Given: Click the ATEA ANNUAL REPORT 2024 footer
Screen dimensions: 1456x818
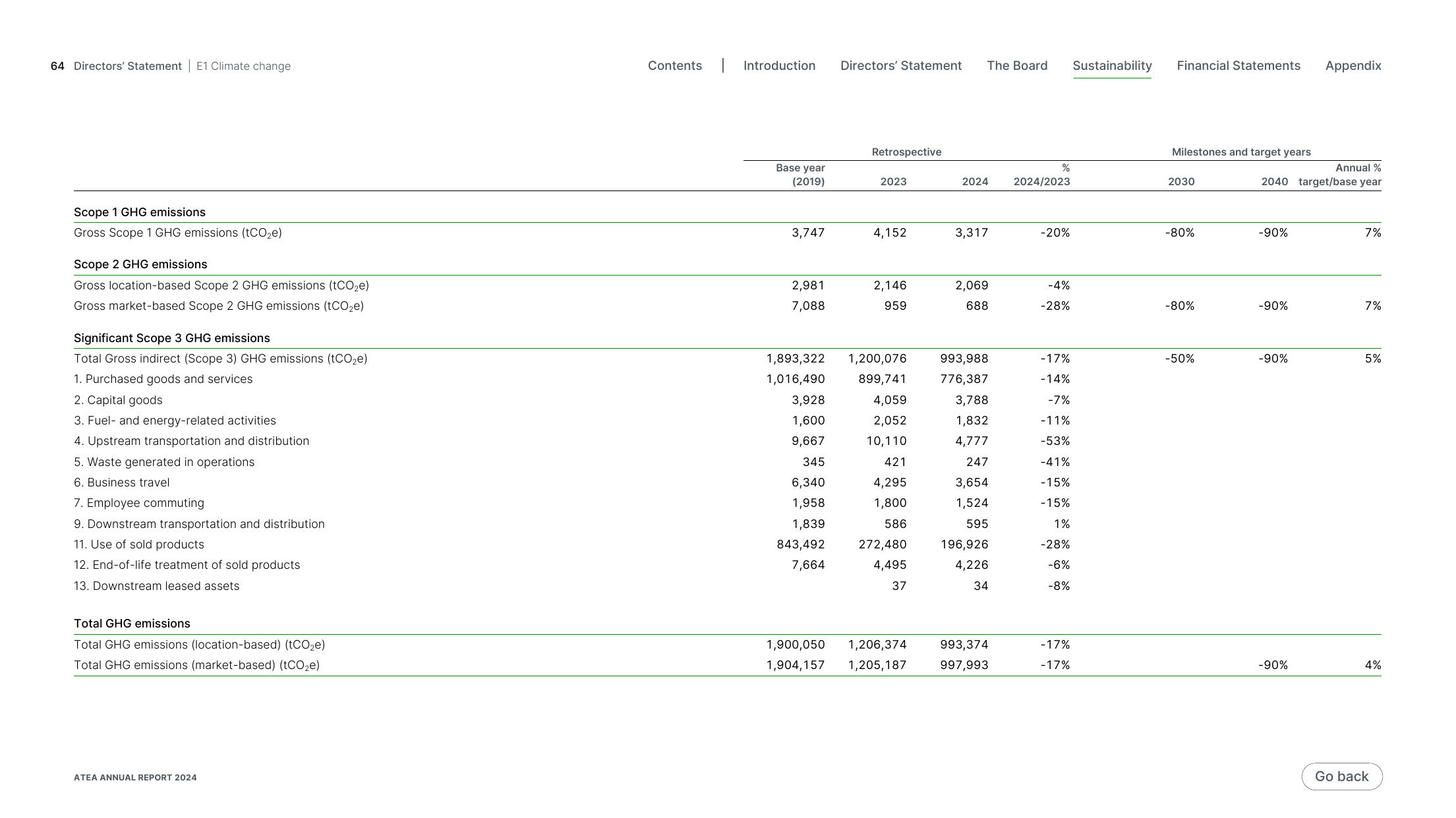Looking at the screenshot, I should pyautogui.click(x=135, y=778).
